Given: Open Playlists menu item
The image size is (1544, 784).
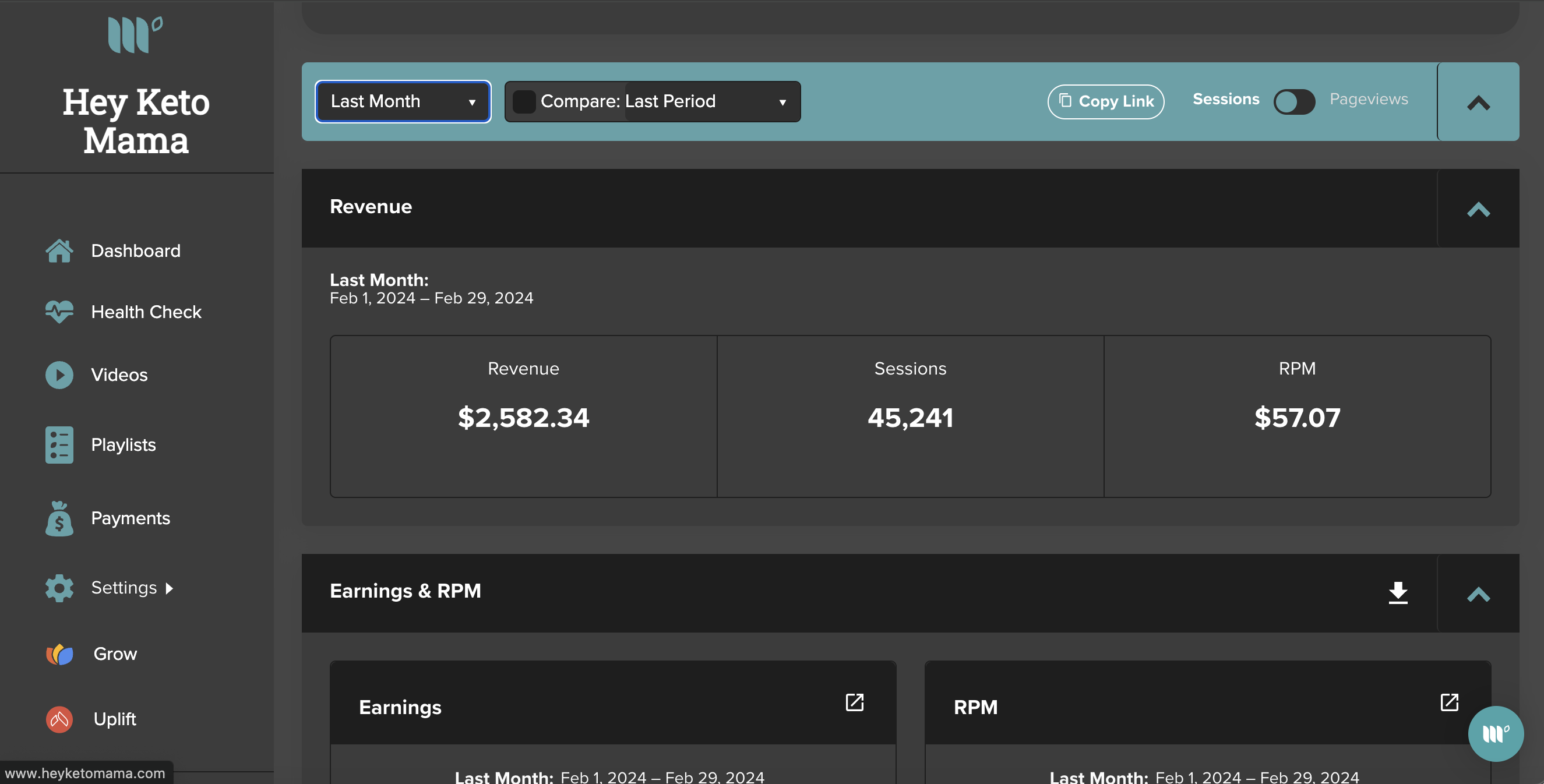Looking at the screenshot, I should pos(124,445).
